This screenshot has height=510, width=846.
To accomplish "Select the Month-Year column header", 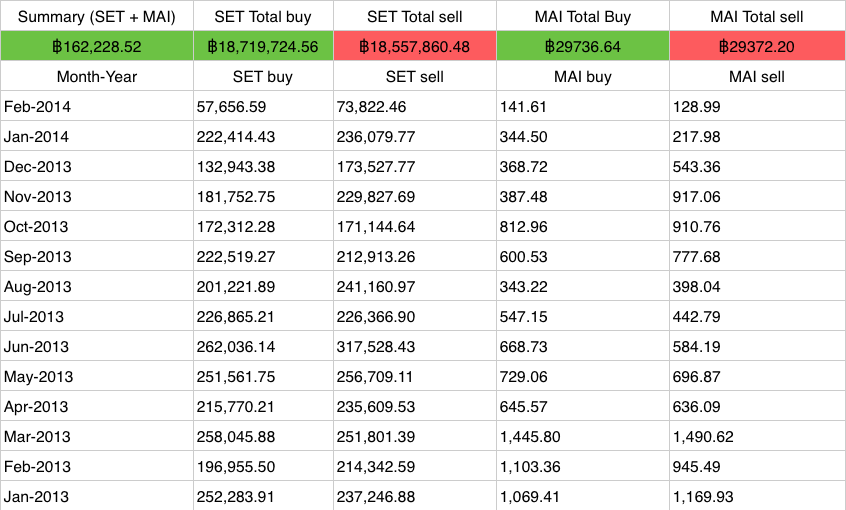I will [x=97, y=76].
